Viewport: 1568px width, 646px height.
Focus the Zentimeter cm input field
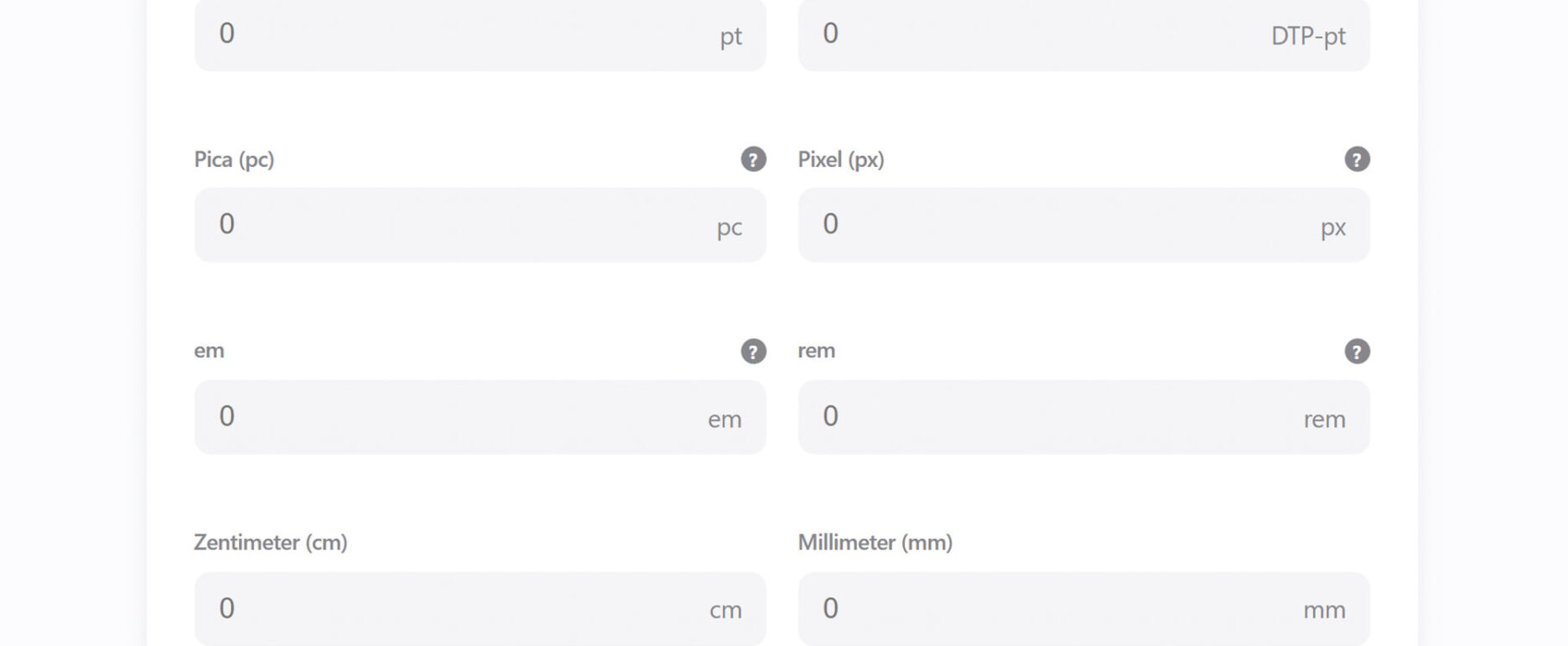pyautogui.click(x=453, y=609)
